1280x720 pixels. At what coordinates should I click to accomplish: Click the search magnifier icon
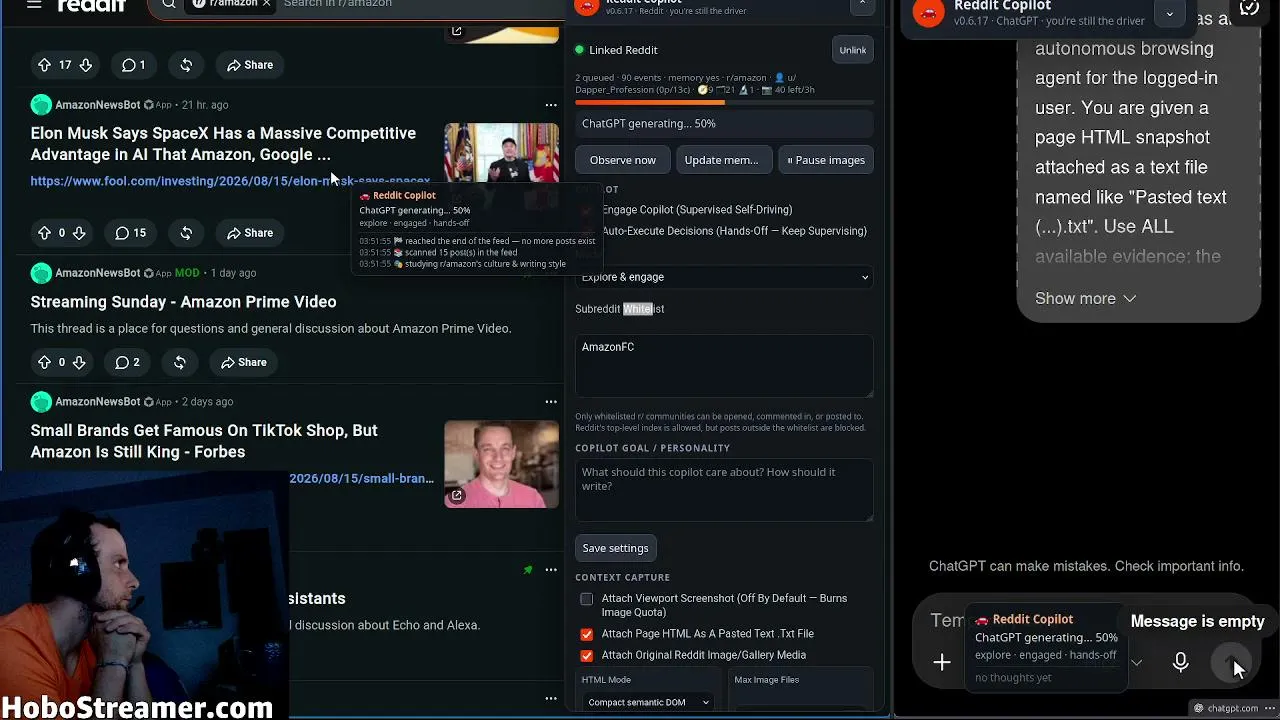coord(169,4)
